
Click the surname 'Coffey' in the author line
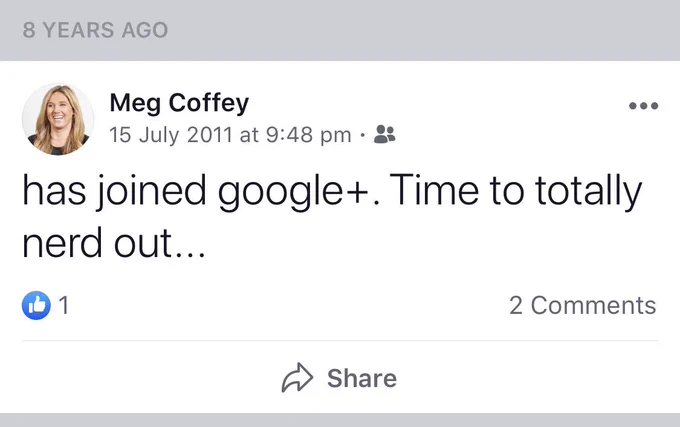(x=209, y=103)
